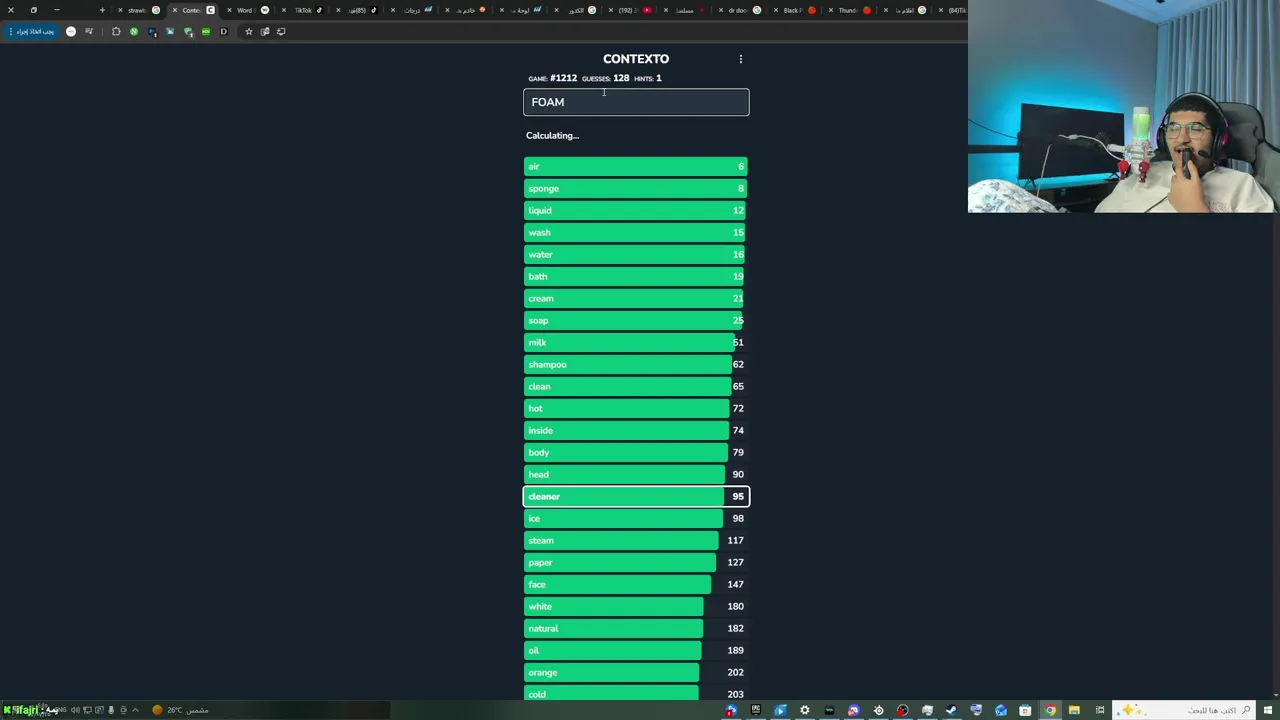Switch to the Black F browser tab
This screenshot has height=720, width=1280.
795,10
